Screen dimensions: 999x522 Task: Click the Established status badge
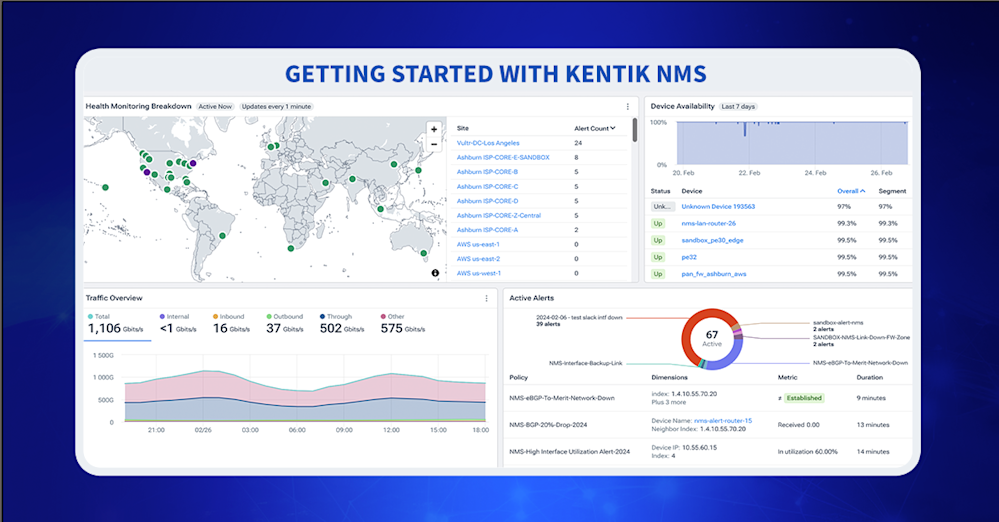pos(804,398)
